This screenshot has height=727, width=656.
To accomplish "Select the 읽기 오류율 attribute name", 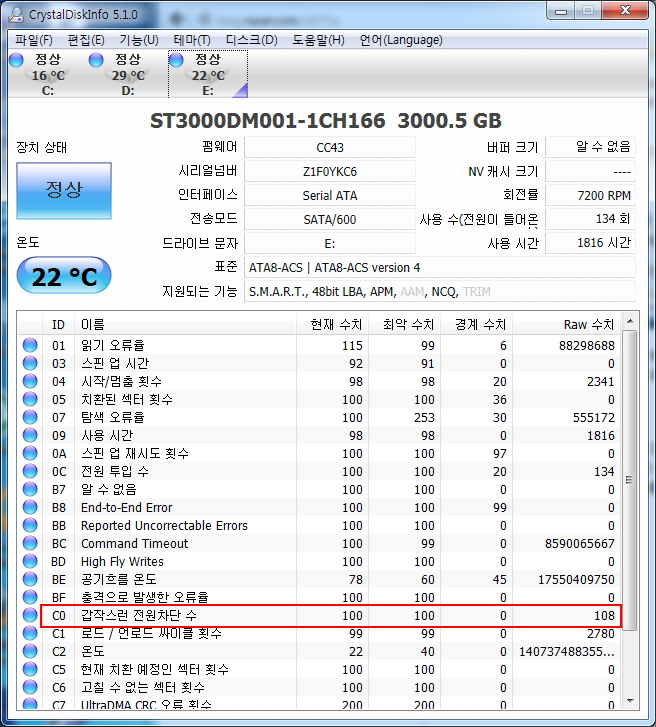I will pyautogui.click(x=113, y=345).
